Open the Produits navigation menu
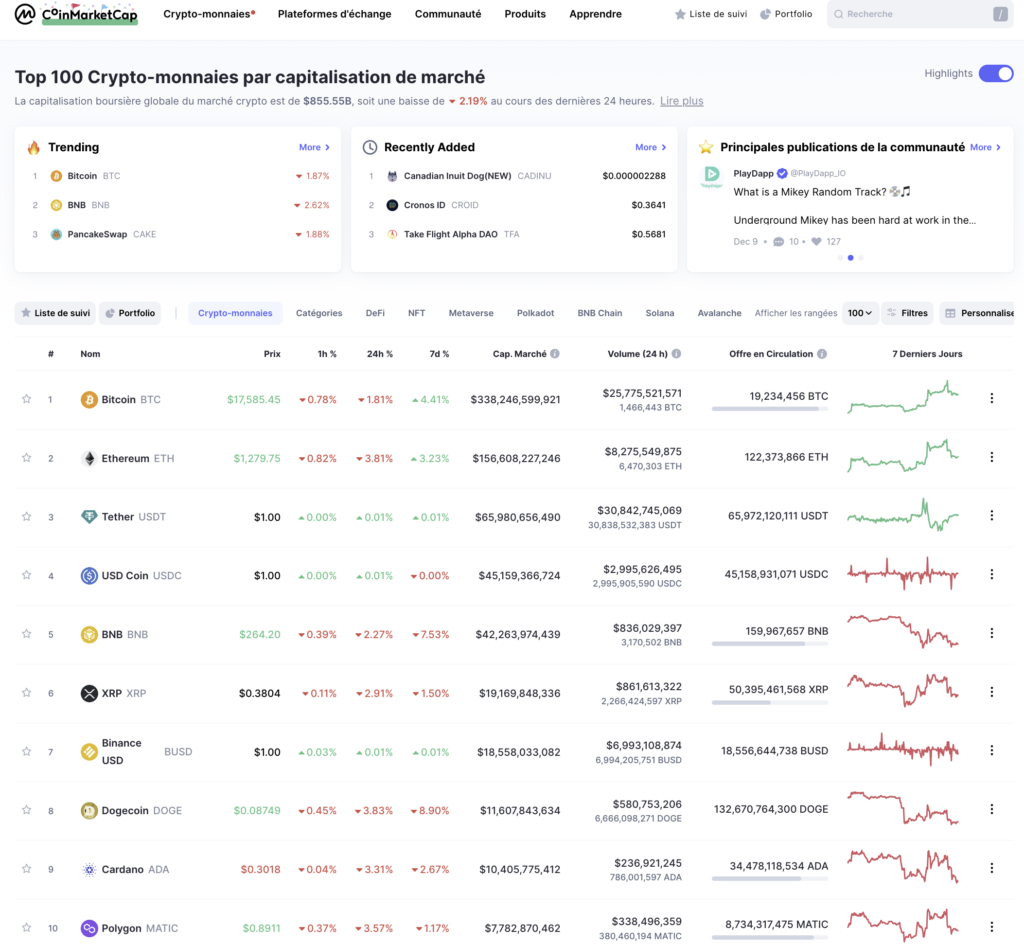 [x=525, y=14]
